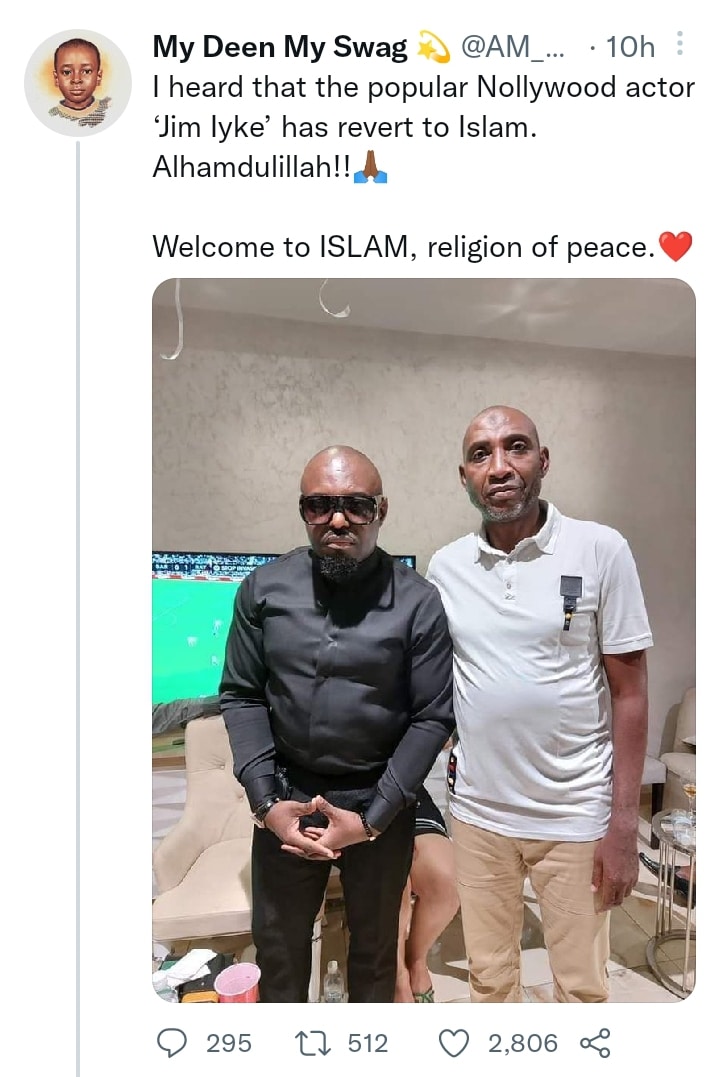Image resolution: width=720 pixels, height=1077 pixels.
Task: Click the vertical thread line under avatar
Action: click(x=77, y=600)
